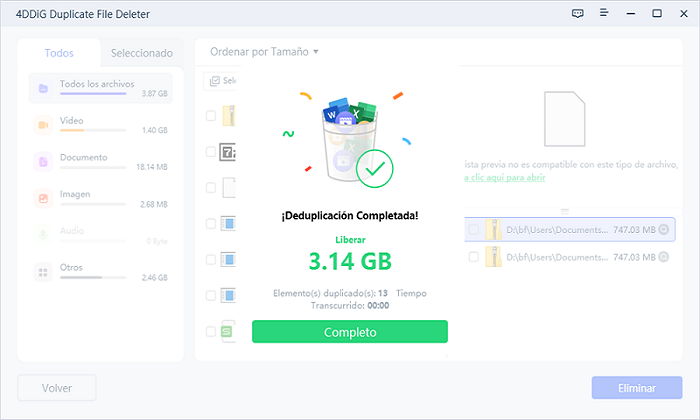Switch to the Todos tab

click(x=59, y=53)
